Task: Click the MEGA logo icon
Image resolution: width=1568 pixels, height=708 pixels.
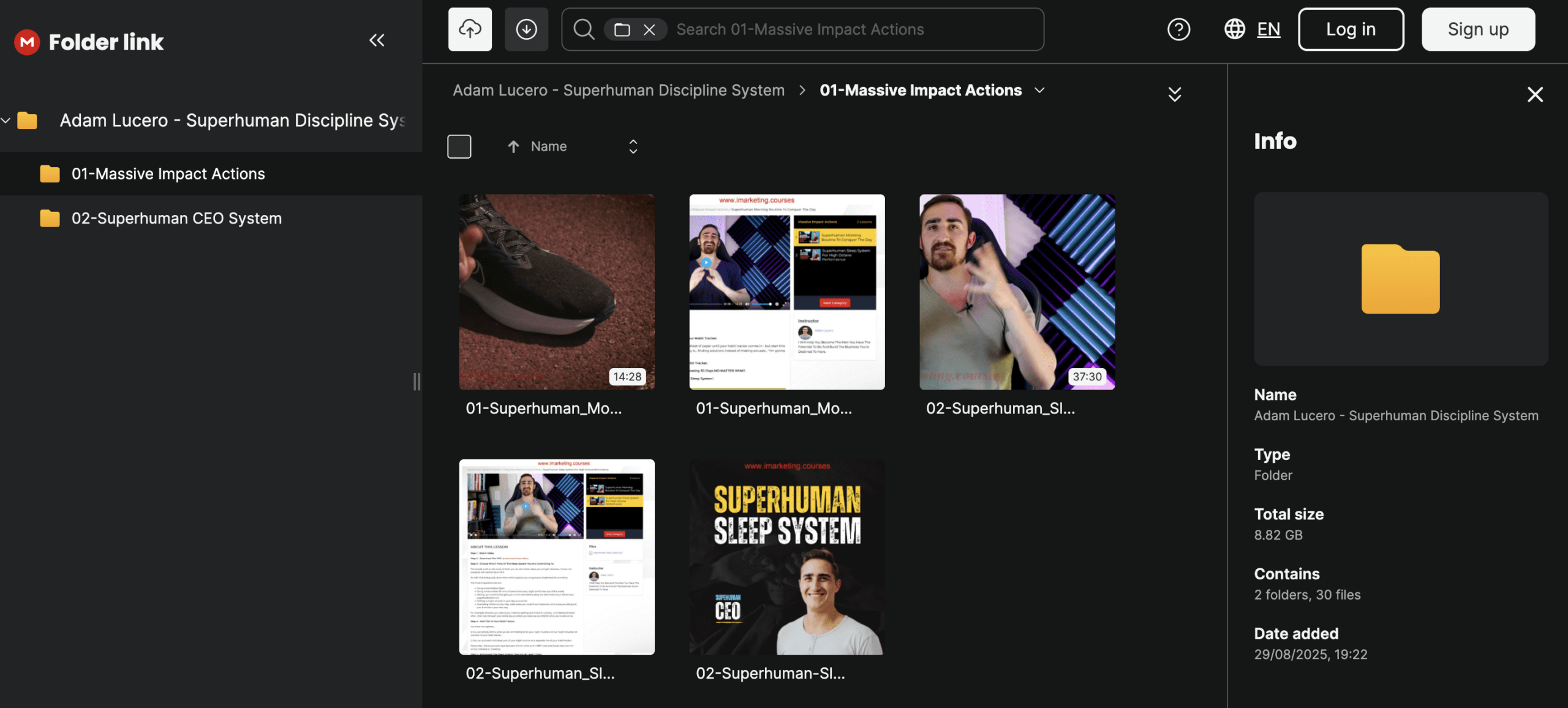Action: [x=27, y=42]
